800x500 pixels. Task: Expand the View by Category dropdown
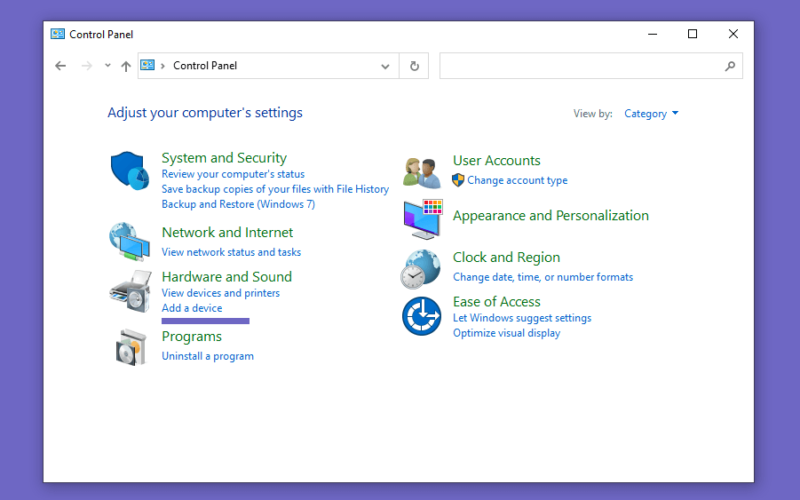(651, 113)
